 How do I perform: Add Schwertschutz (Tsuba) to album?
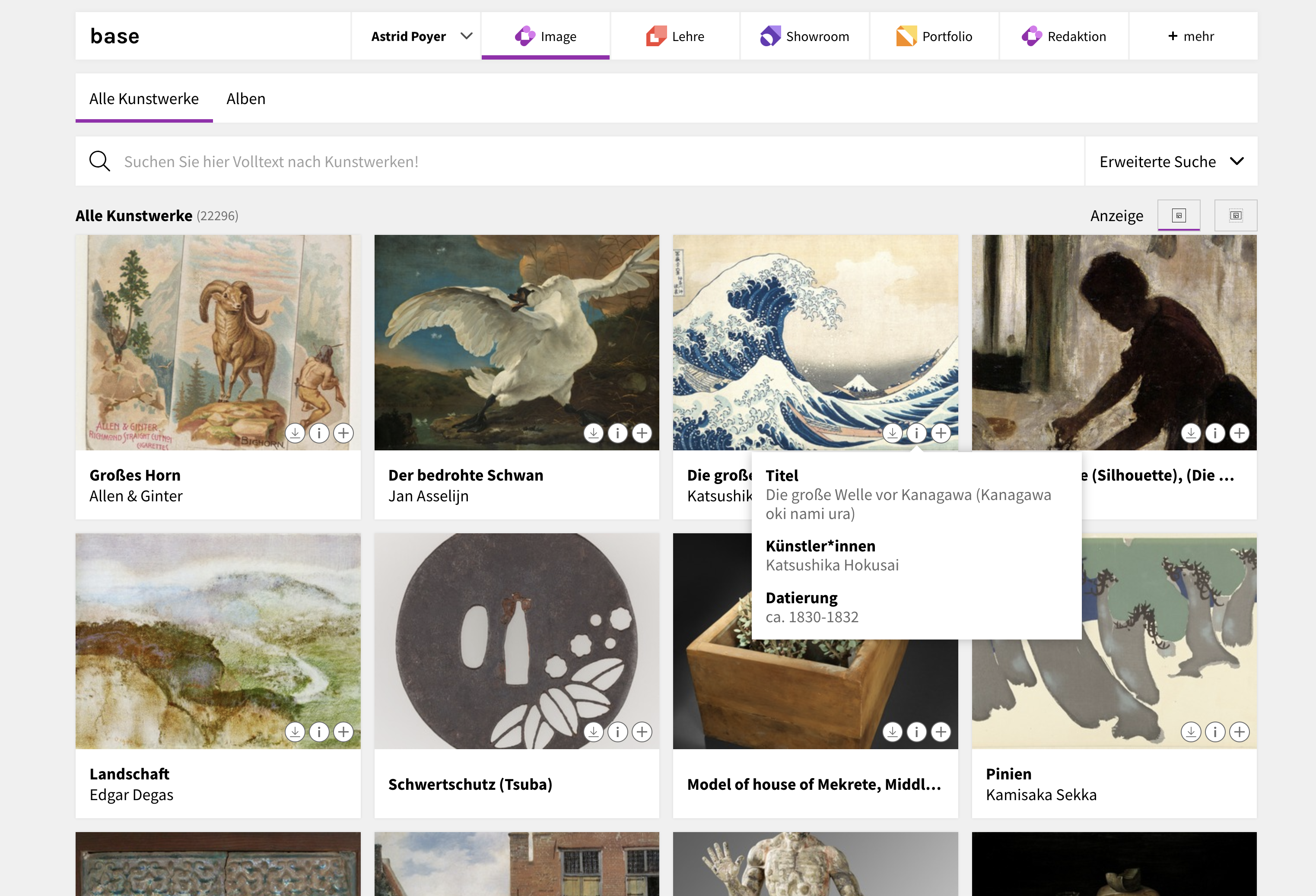642,732
